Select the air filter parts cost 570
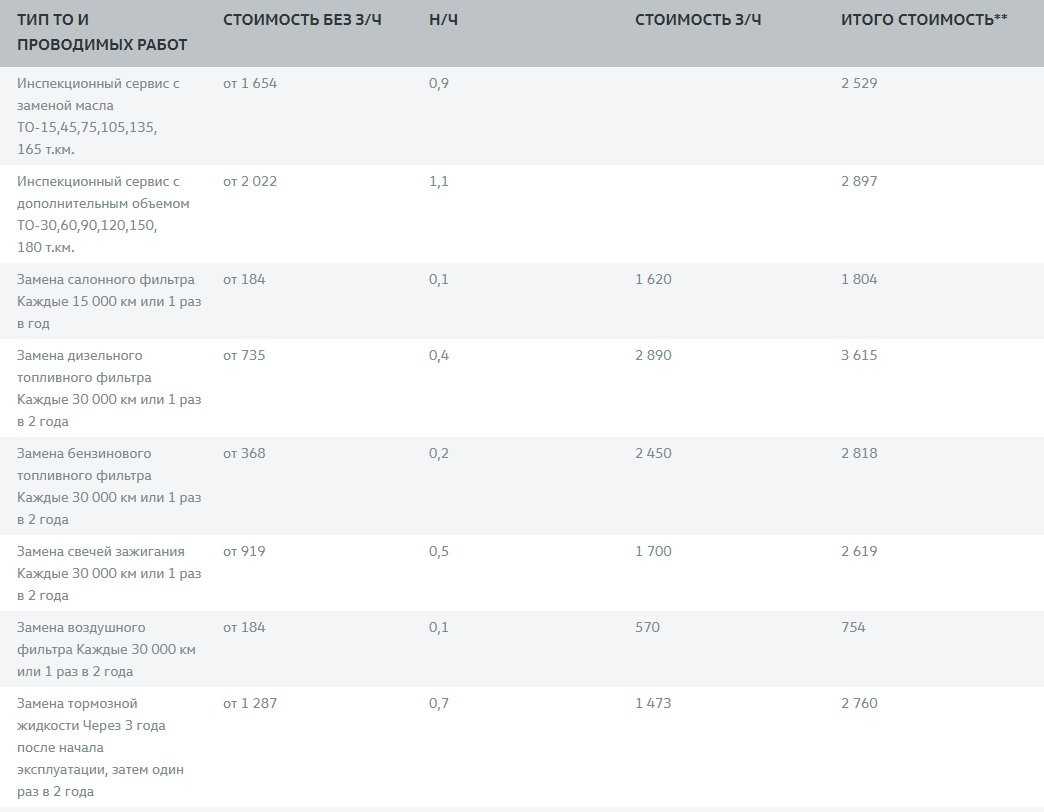 (x=647, y=628)
